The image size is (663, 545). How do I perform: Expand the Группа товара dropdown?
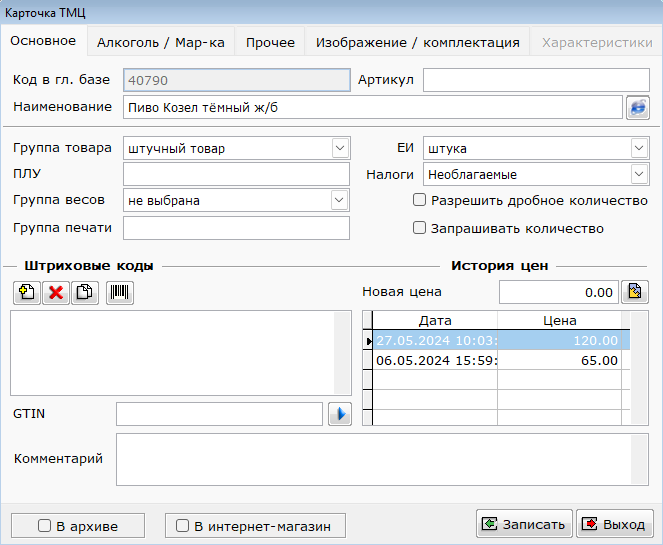coord(340,148)
